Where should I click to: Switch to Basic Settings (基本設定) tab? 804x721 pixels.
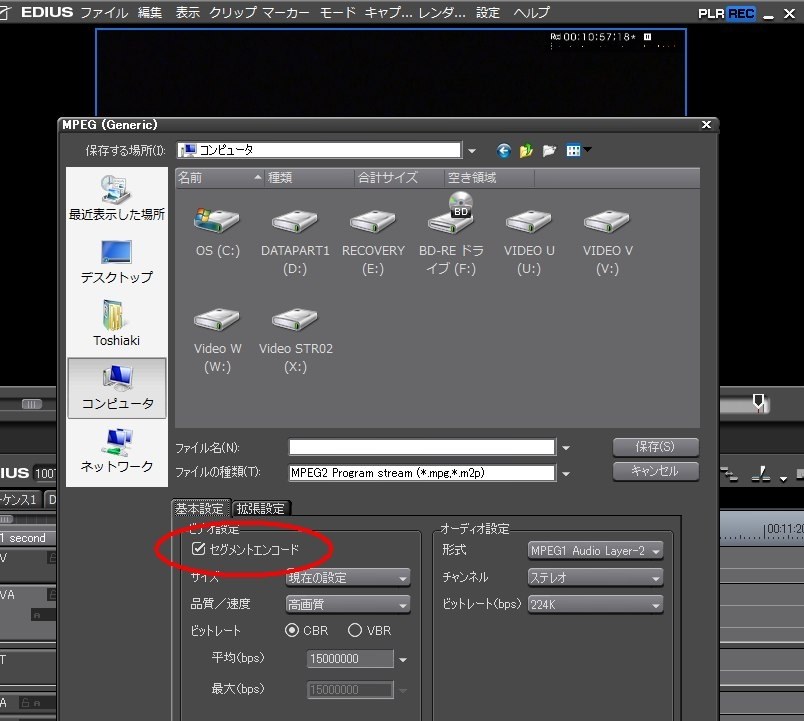tap(200, 508)
